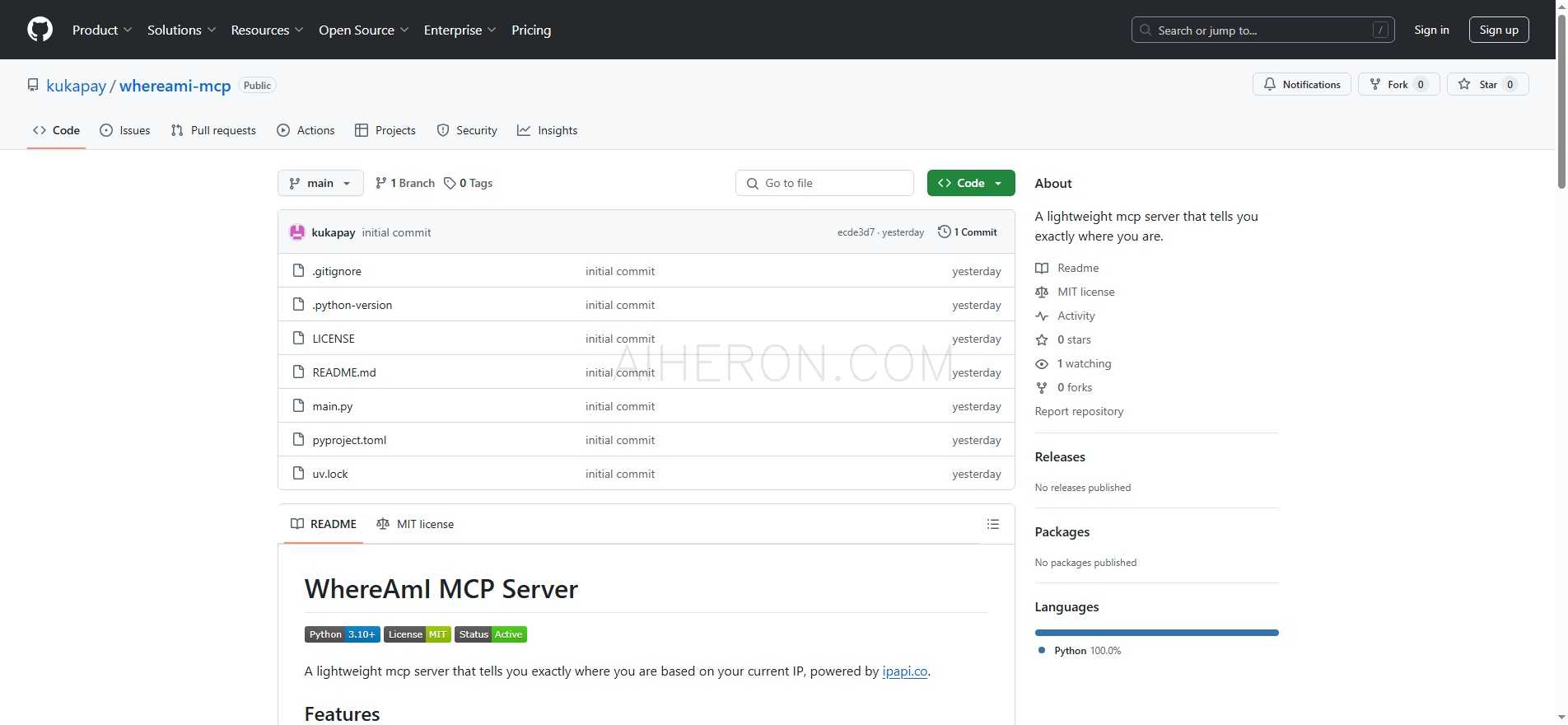Click the file icon next to uv.lock
Viewport: 1568px width, 725px height.
(299, 474)
